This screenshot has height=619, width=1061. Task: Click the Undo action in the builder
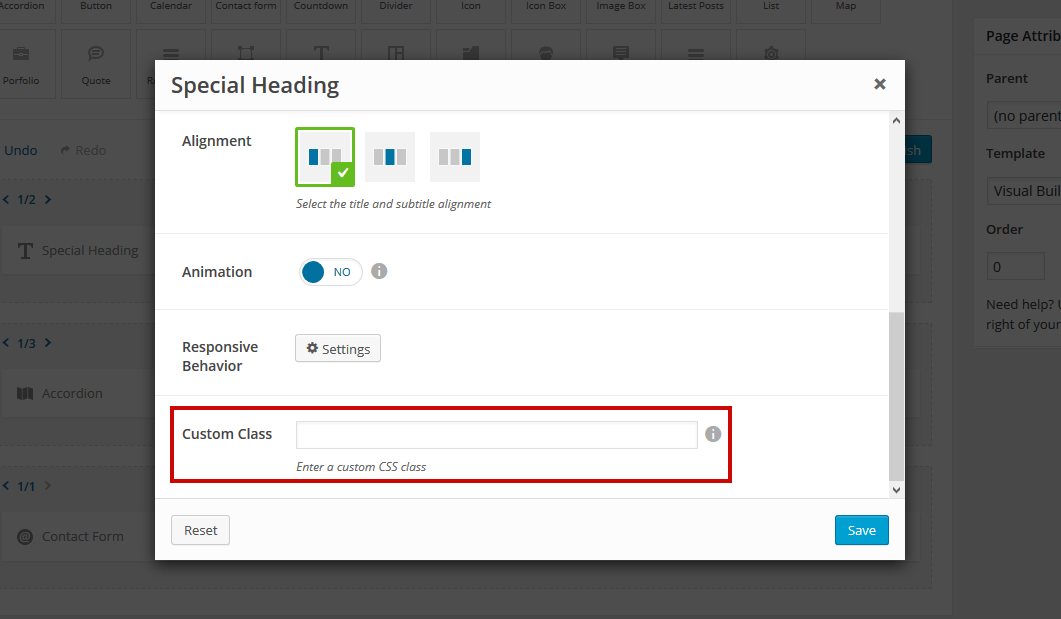pos(20,150)
